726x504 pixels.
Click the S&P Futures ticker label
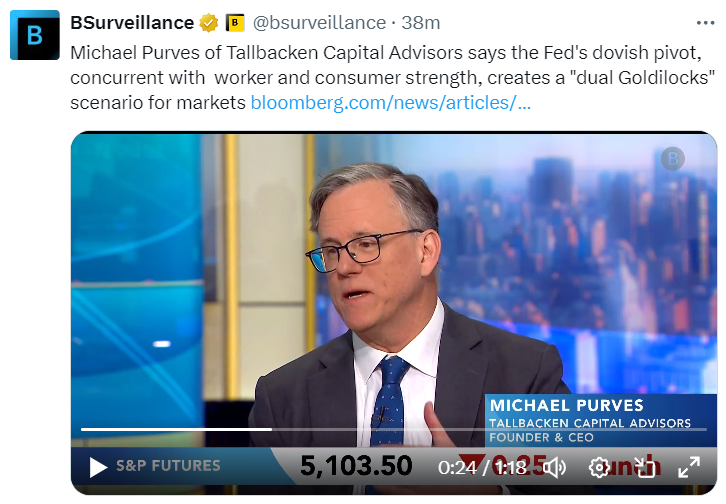click(x=168, y=465)
